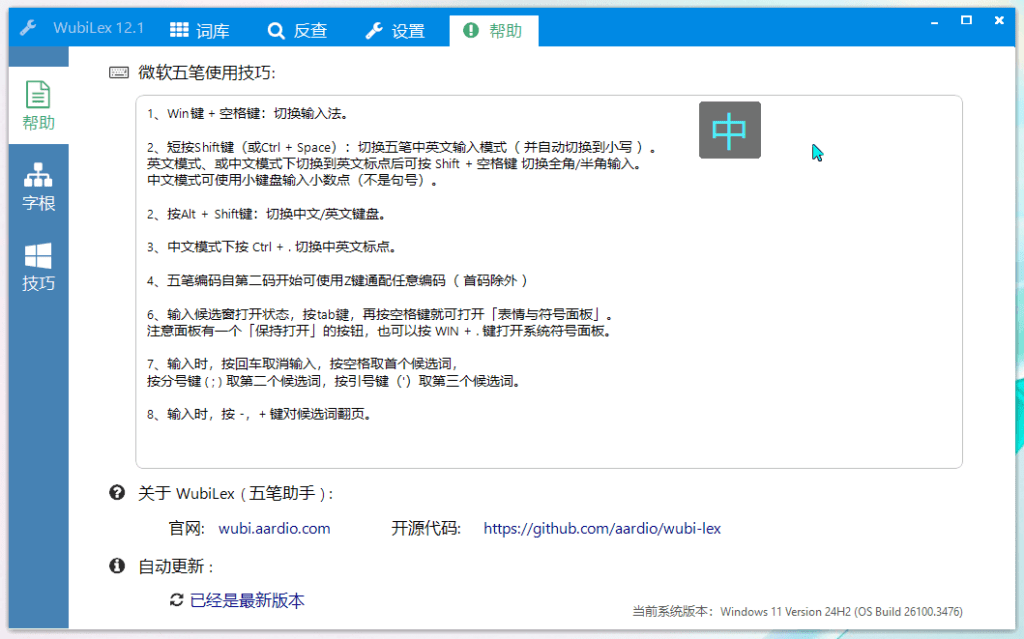Click the 微软五笔使用技巧 heading

coord(206,73)
